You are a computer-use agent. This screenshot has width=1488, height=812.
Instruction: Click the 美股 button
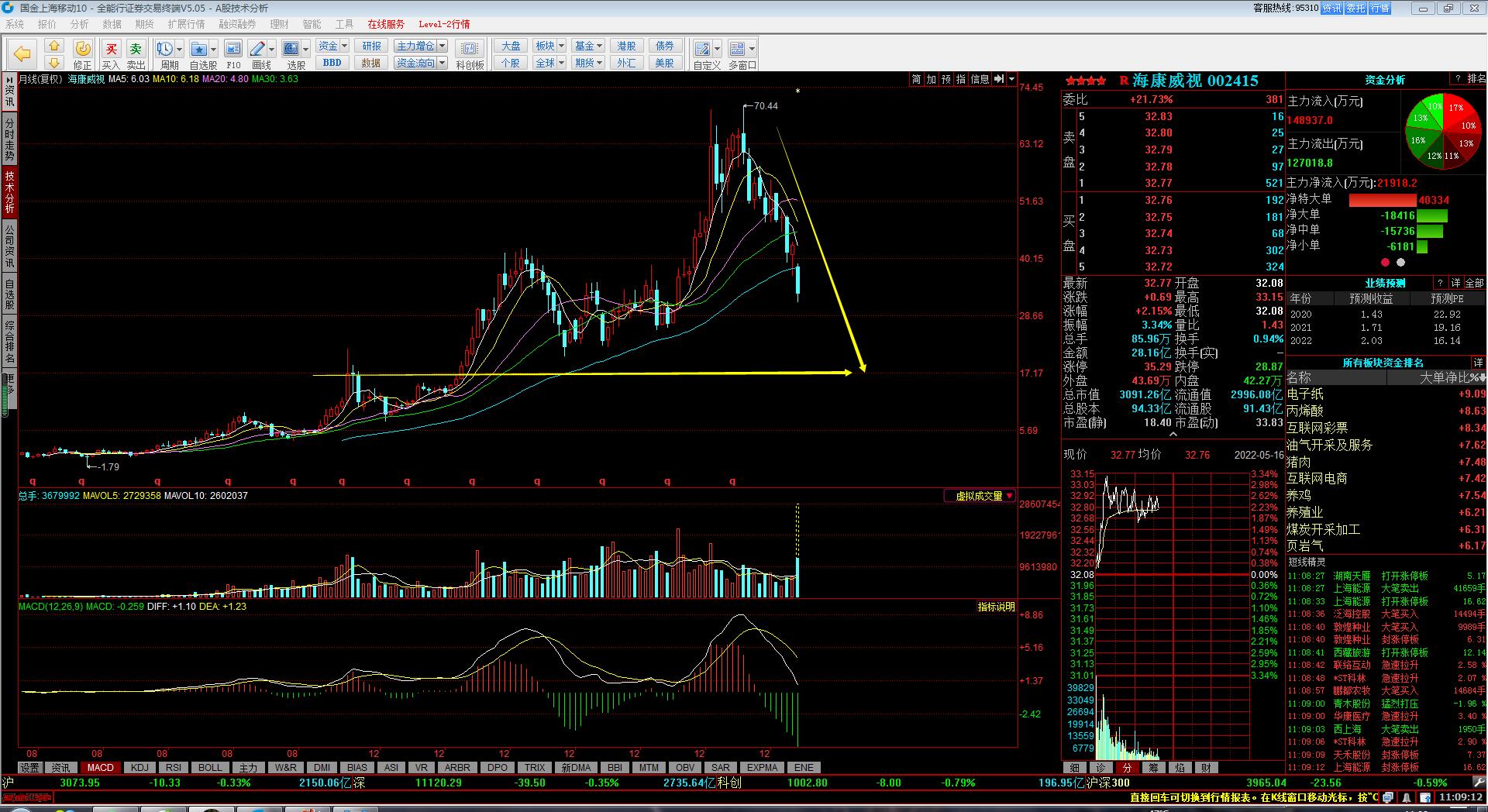[x=664, y=63]
